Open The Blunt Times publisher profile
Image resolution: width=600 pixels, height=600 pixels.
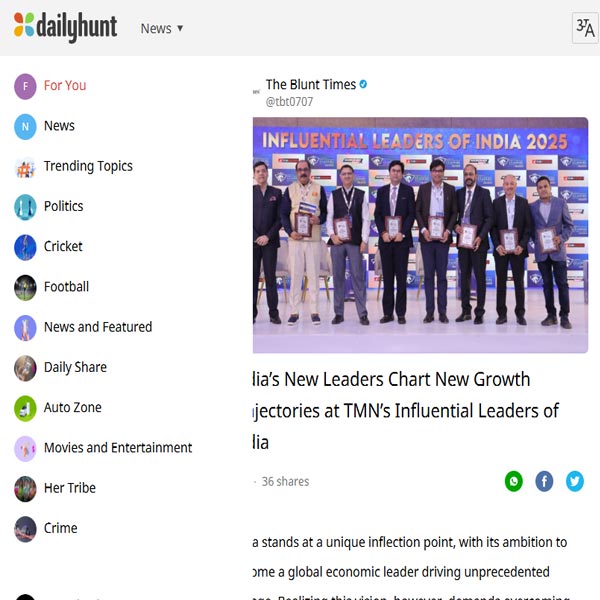309,85
